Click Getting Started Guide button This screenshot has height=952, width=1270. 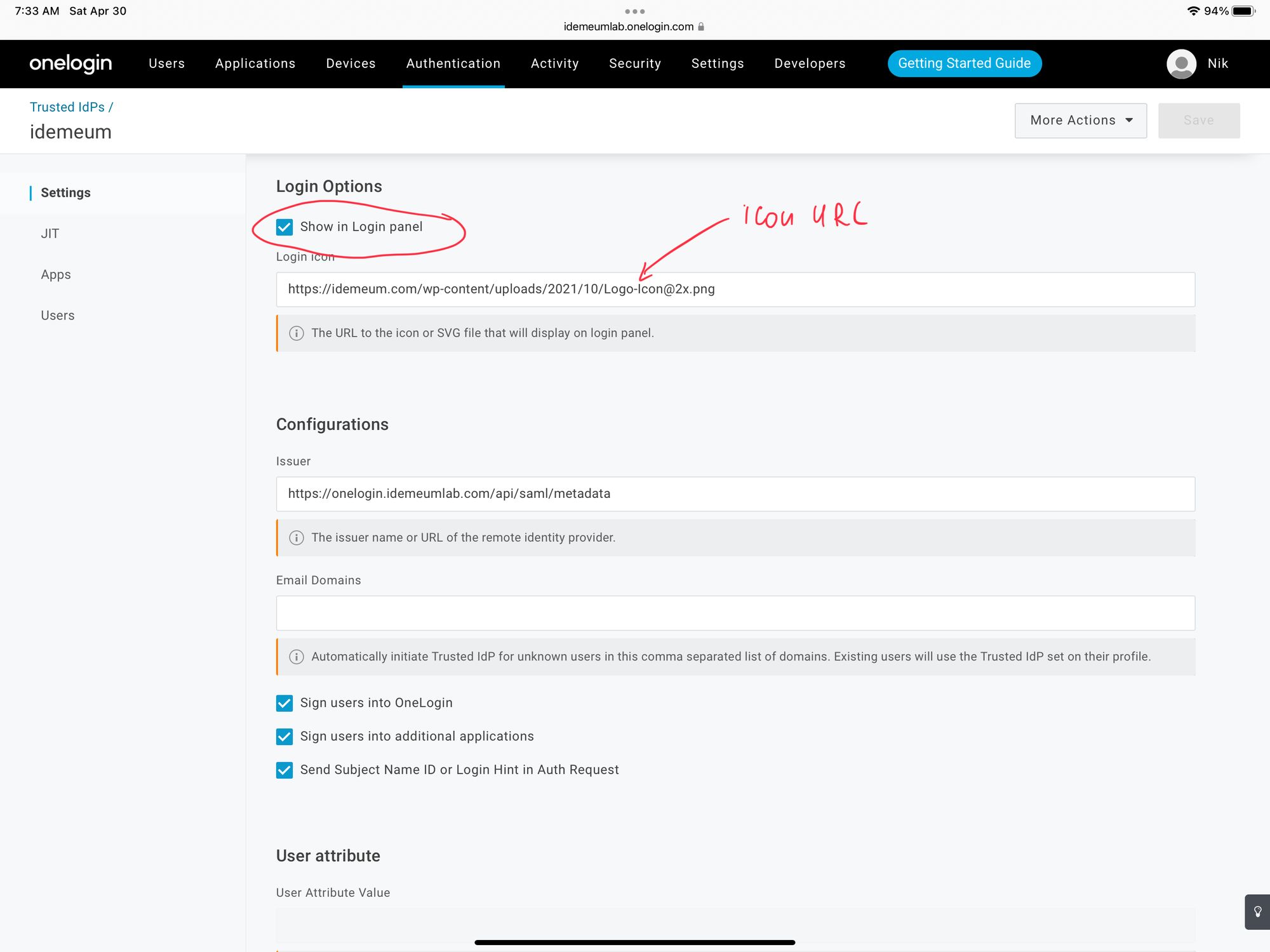964,64
